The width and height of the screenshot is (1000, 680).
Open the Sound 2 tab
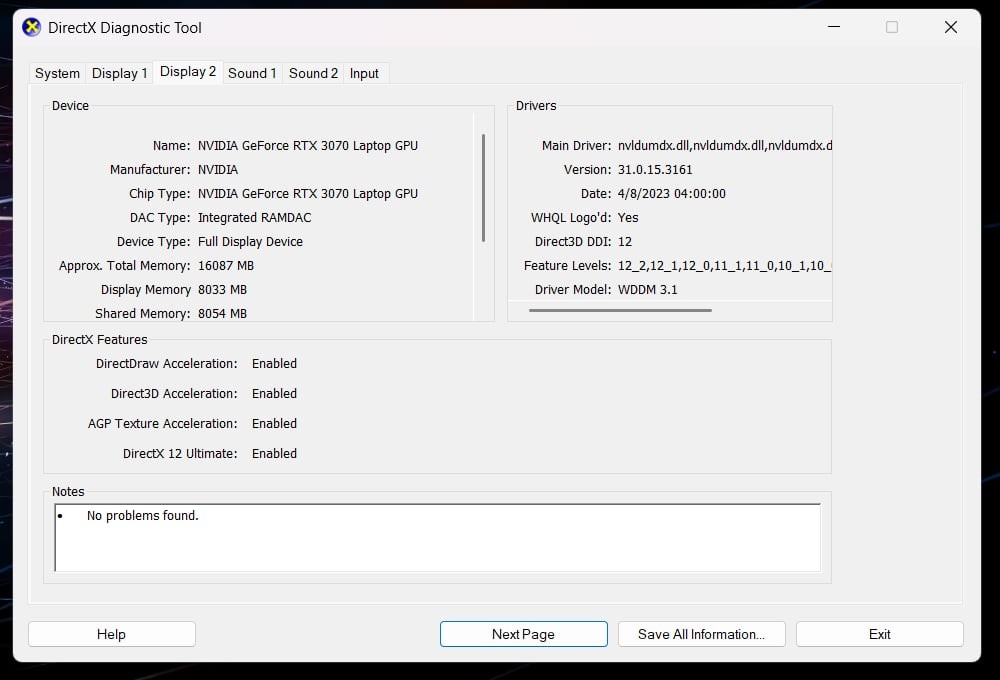313,73
